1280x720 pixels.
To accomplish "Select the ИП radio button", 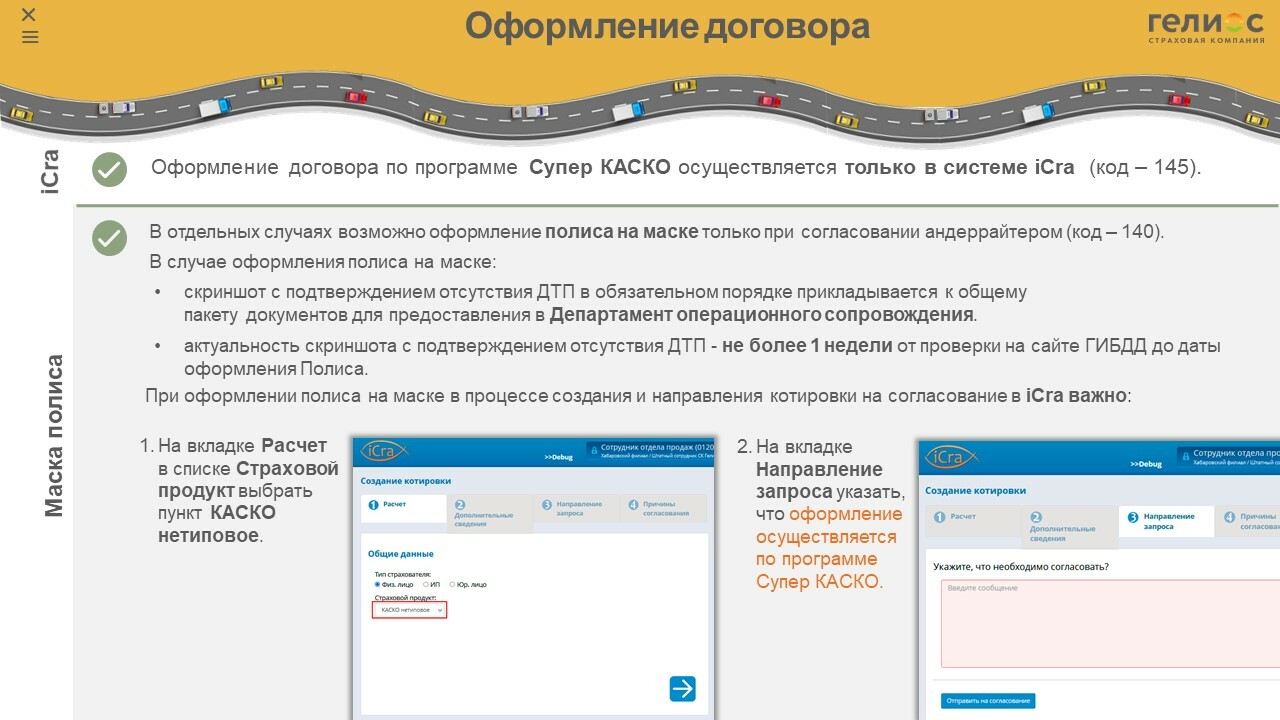I will point(426,584).
